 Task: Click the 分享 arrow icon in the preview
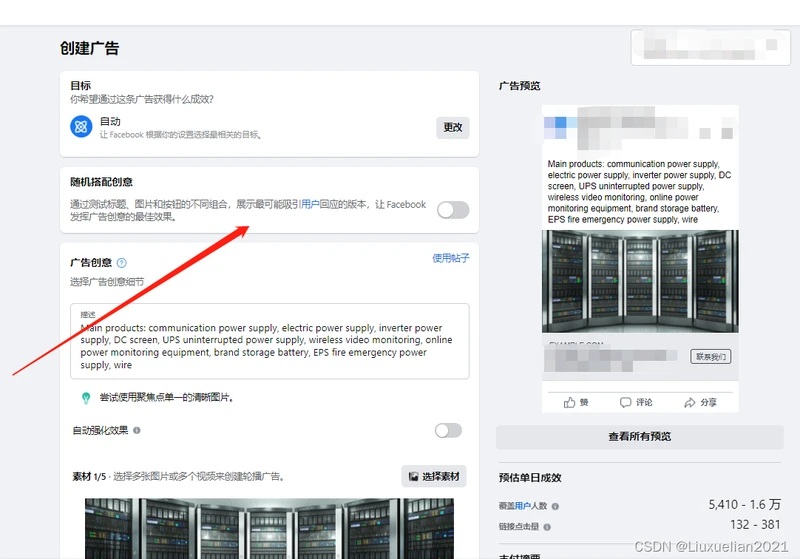click(x=690, y=403)
